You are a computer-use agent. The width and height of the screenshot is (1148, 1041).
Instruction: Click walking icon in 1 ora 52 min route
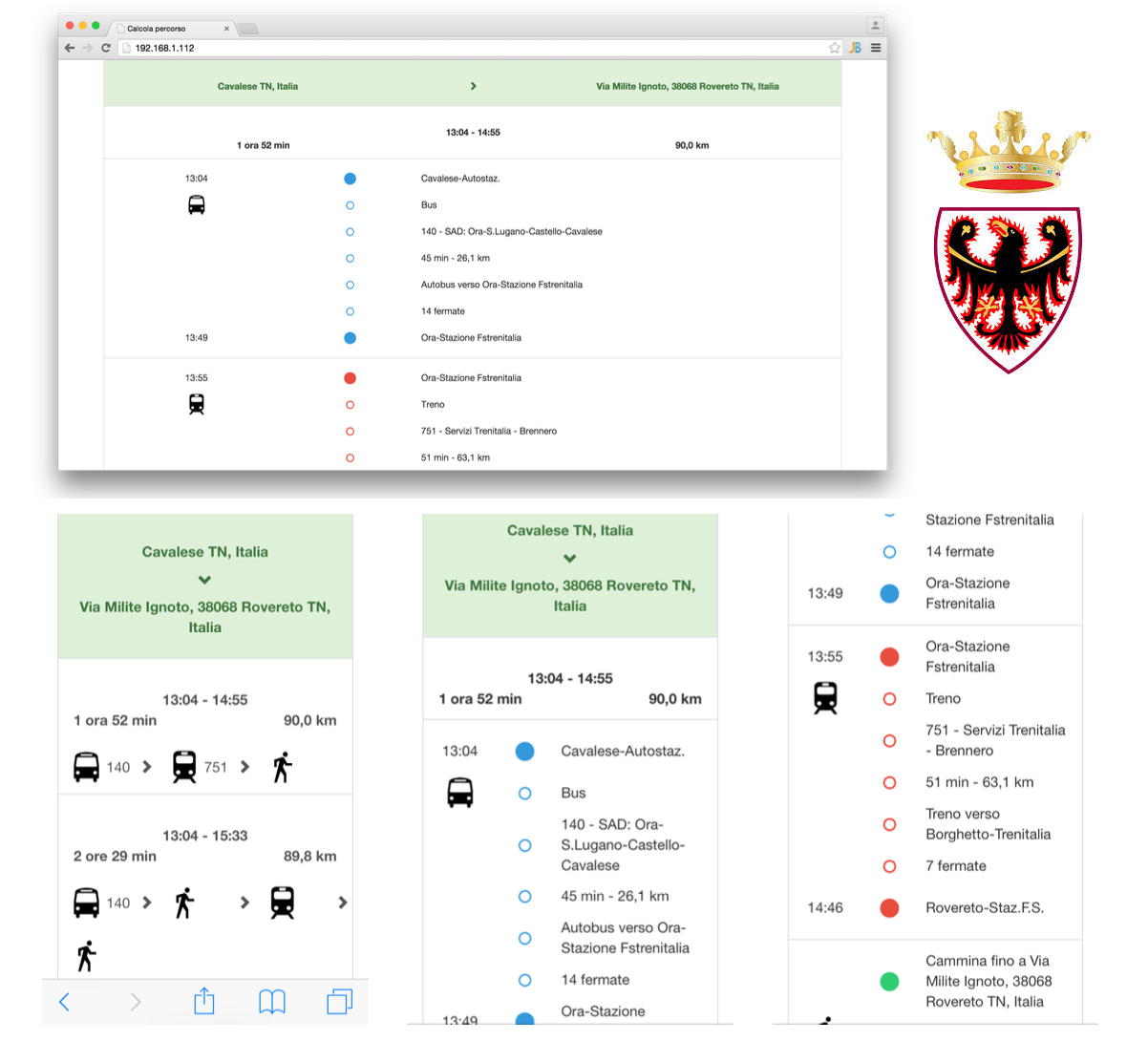tap(282, 767)
